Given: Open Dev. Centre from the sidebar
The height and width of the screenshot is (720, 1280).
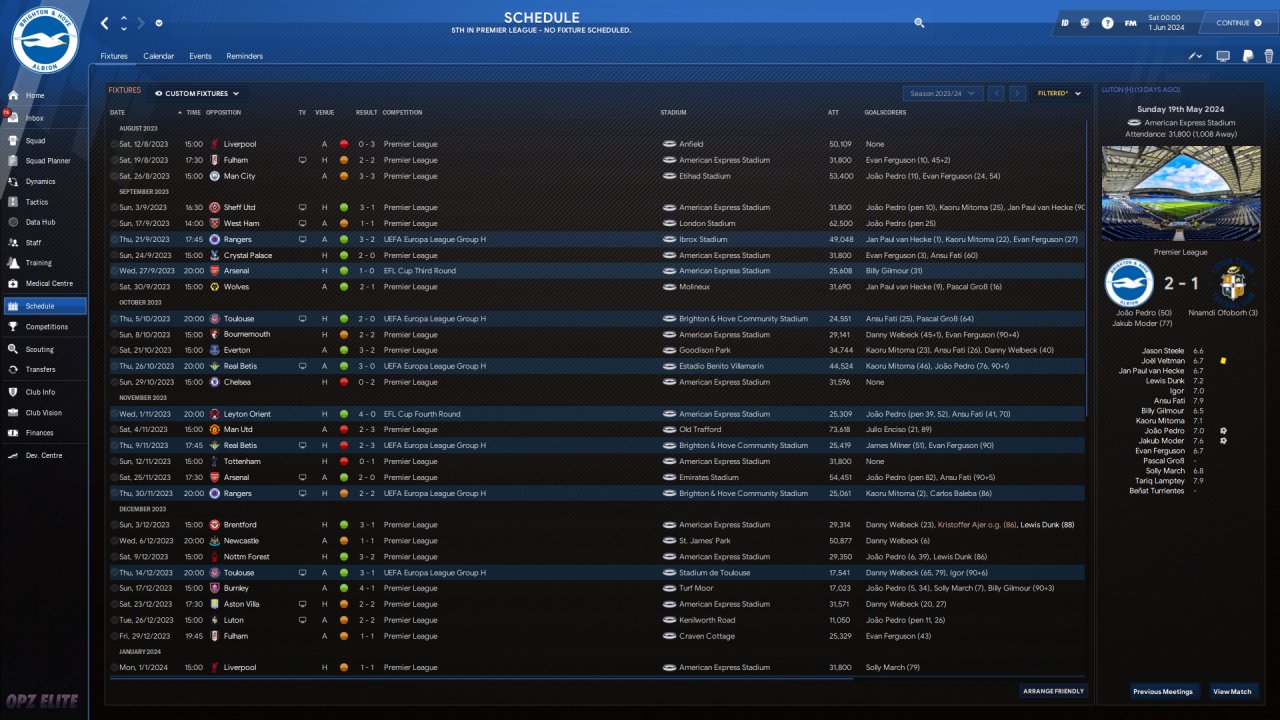Looking at the screenshot, I should (x=44, y=456).
